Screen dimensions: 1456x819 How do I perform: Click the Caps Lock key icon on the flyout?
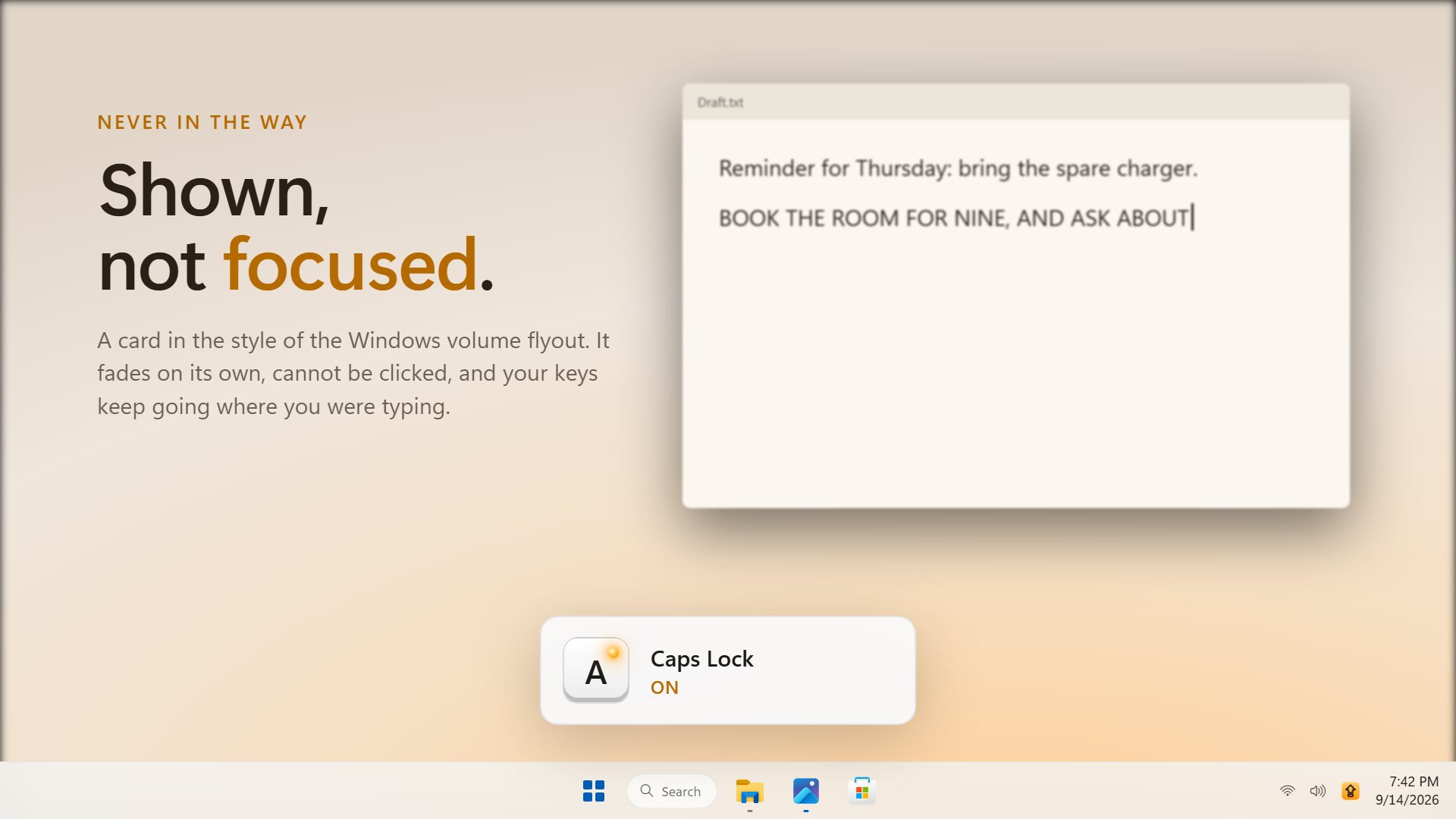(596, 670)
